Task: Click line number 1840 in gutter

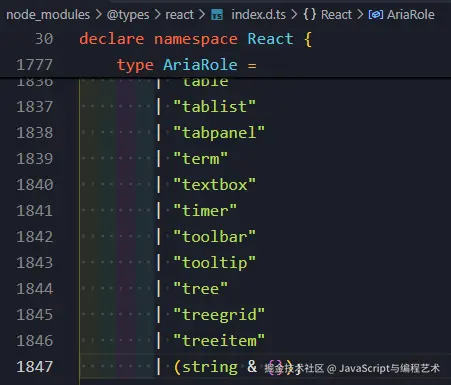Action: [35, 185]
